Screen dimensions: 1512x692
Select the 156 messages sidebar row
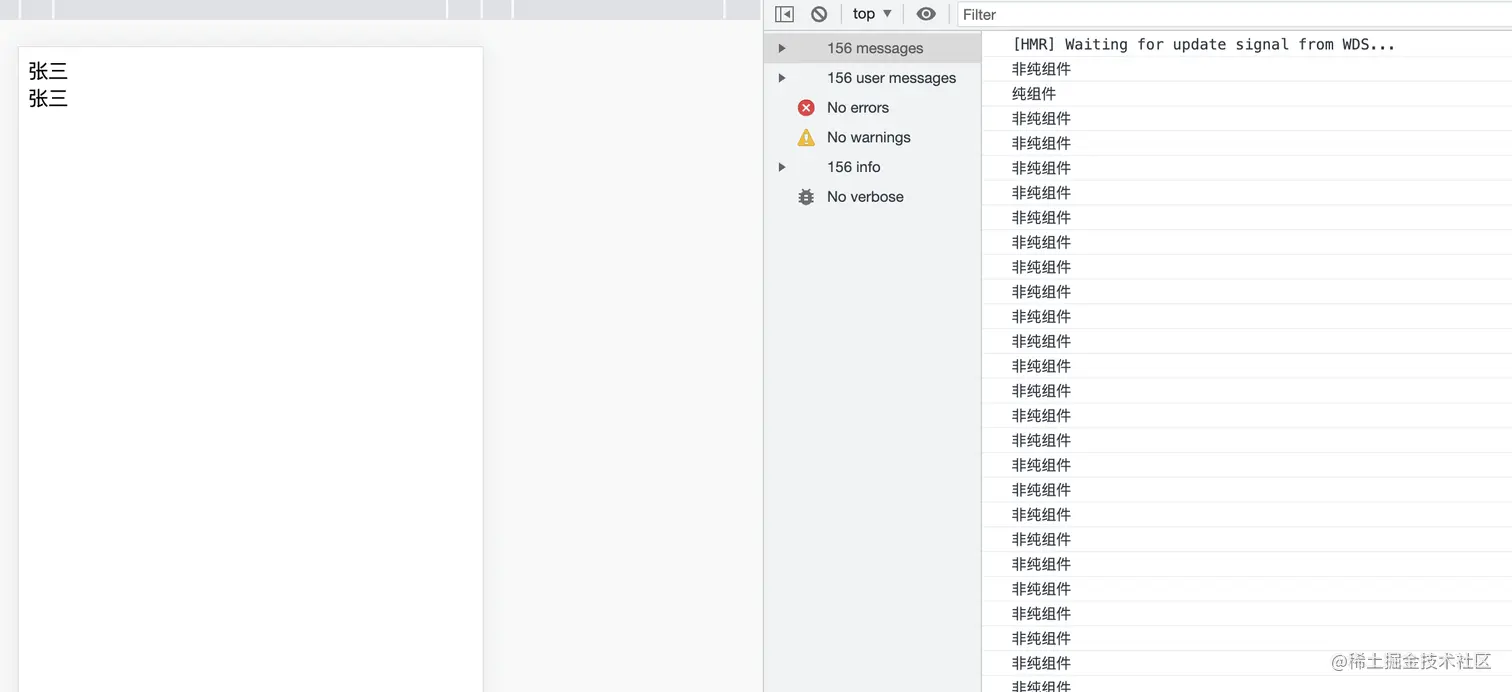tap(873, 48)
